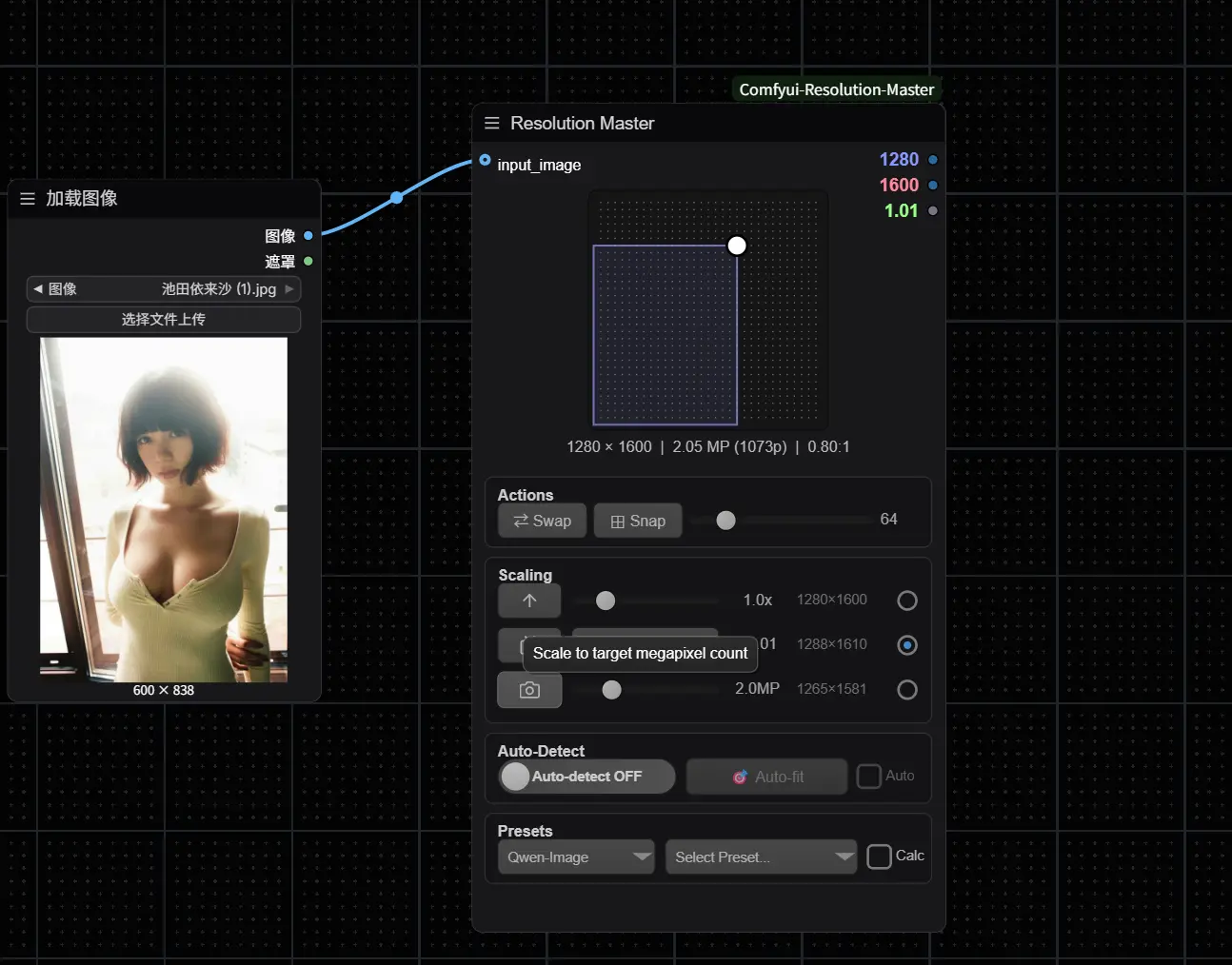The width and height of the screenshot is (1232, 965).
Task: Open the 加载图像 node hamburger menu
Action: coord(28,199)
